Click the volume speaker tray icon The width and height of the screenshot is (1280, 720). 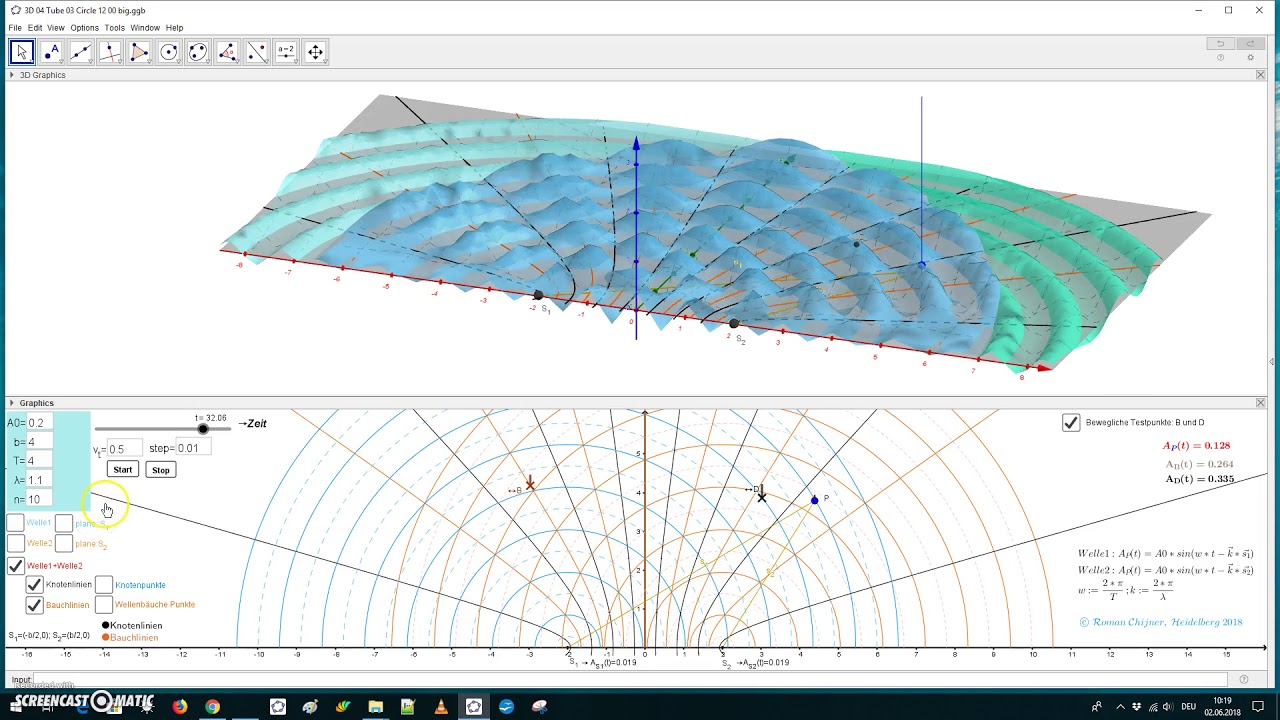coord(1170,707)
